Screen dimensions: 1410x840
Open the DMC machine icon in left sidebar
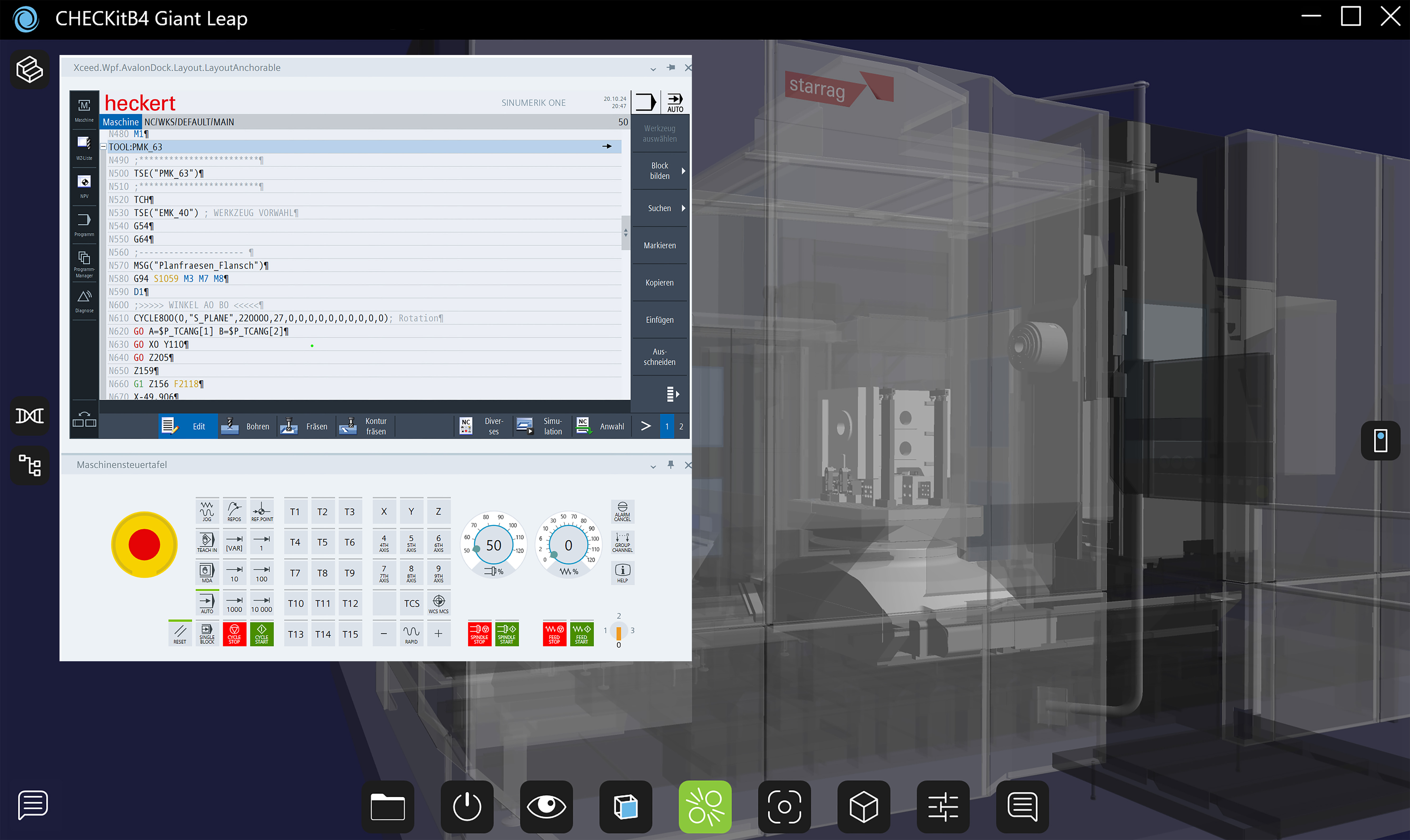click(29, 416)
